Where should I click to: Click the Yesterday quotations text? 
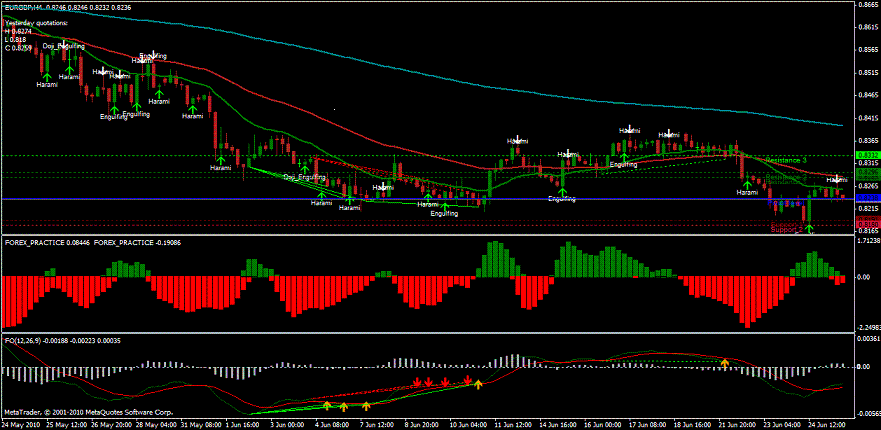[x=37, y=23]
